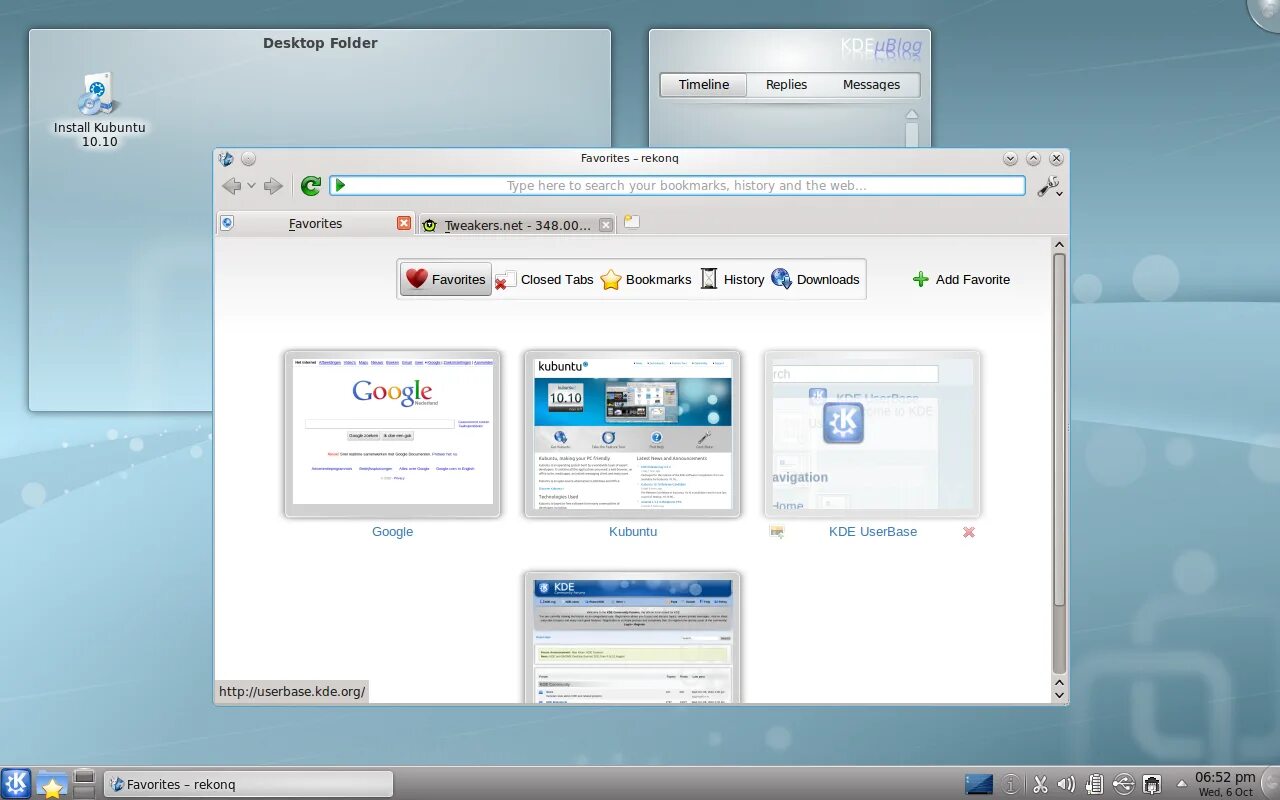Go forward with the rekonq forward arrow
Viewport: 1280px width, 800px height.
point(273,186)
